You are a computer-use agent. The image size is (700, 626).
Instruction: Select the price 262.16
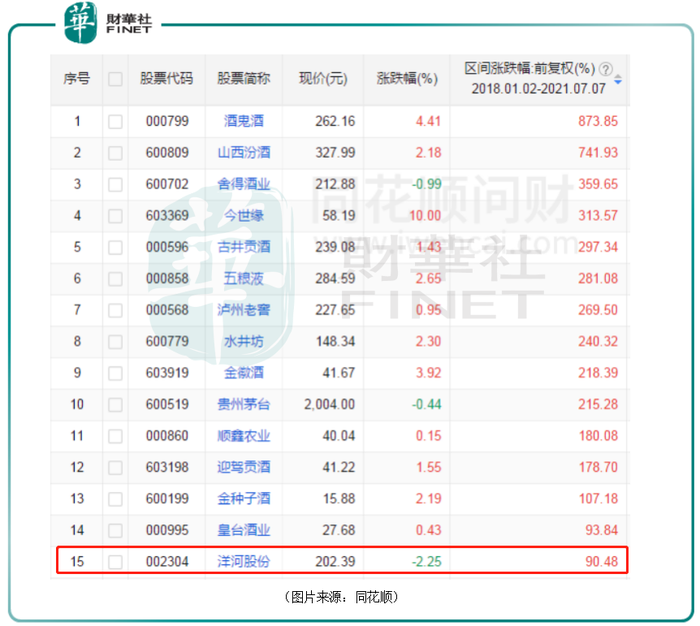click(x=335, y=121)
